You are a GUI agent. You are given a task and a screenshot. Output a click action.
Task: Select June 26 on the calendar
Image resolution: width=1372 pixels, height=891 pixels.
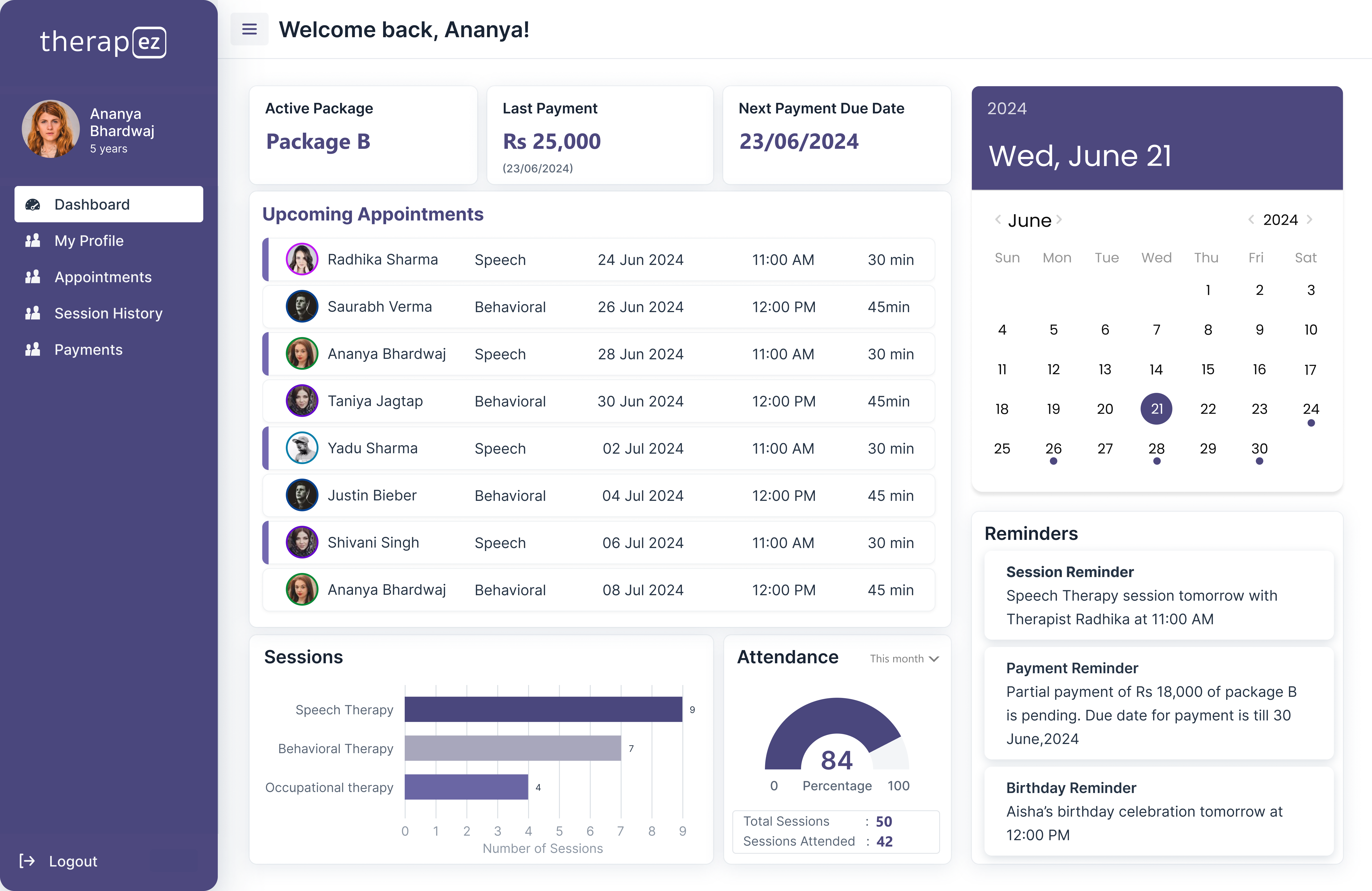click(1053, 448)
